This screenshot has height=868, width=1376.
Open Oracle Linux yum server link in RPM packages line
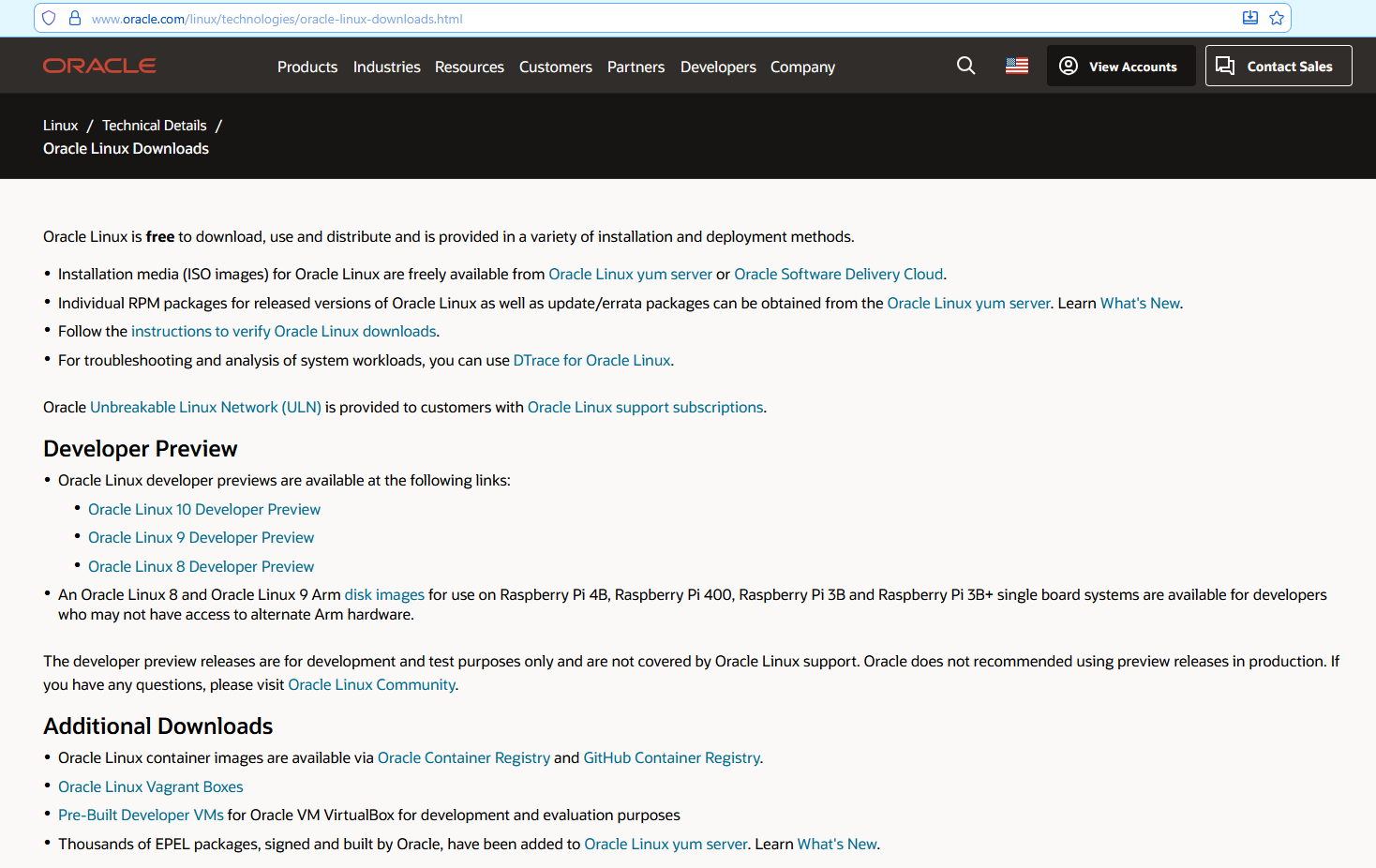coord(969,303)
